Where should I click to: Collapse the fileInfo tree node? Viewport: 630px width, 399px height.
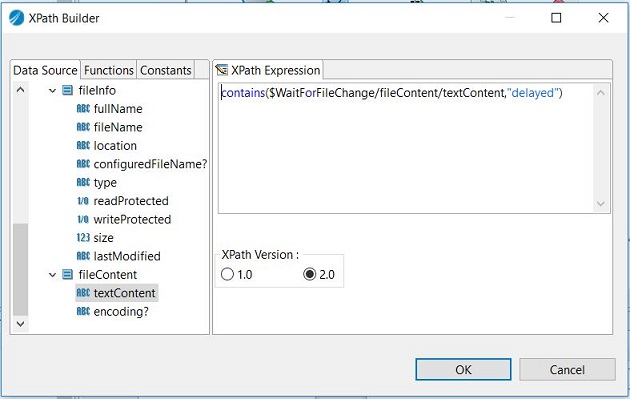pyautogui.click(x=52, y=91)
